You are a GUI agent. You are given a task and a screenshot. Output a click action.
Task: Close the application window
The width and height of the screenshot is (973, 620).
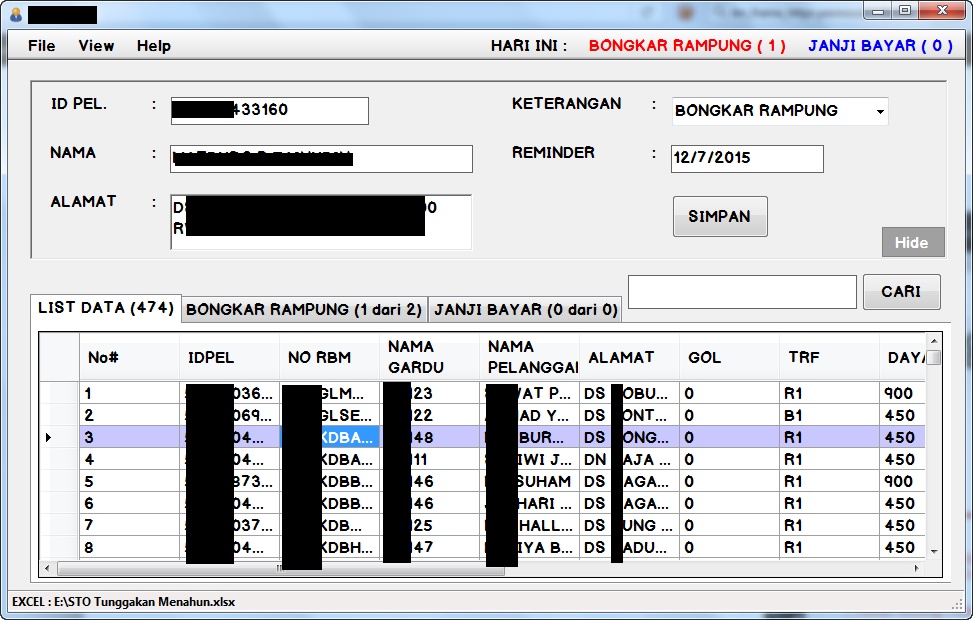click(x=942, y=11)
